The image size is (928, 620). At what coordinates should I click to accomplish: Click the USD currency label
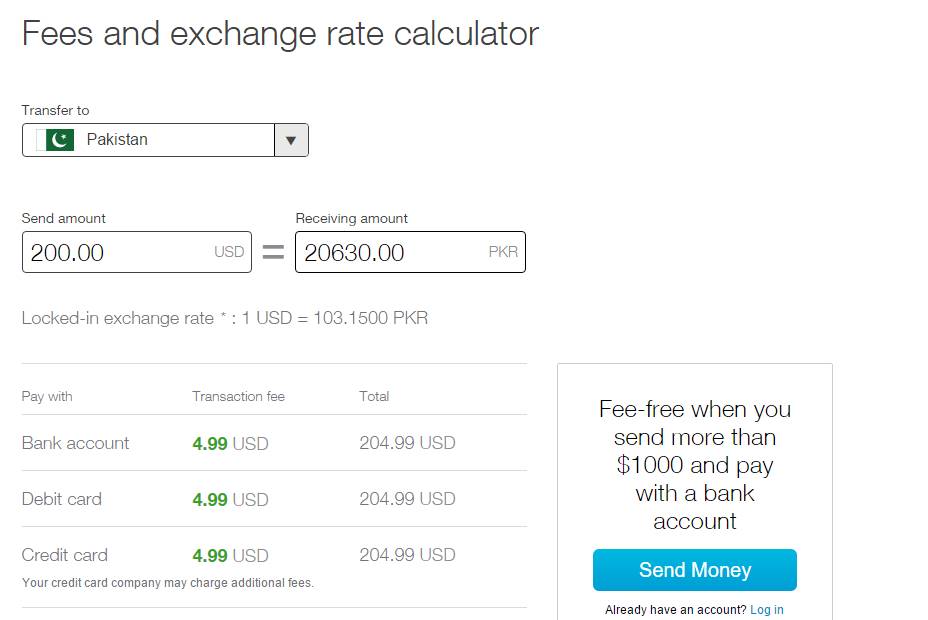coord(231,251)
